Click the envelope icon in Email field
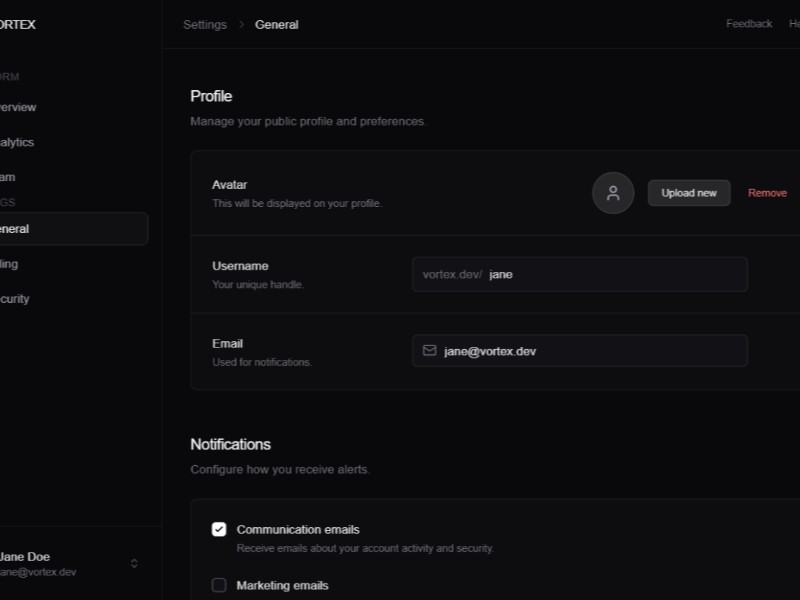Image resolution: width=800 pixels, height=600 pixels. coord(430,351)
